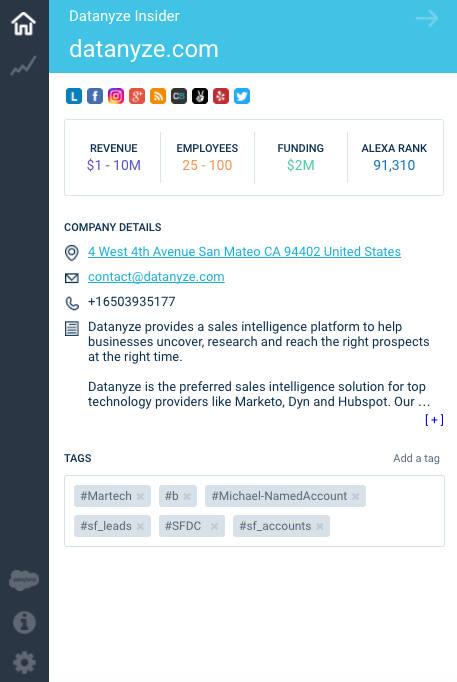Click the description document icon

(x=72, y=329)
